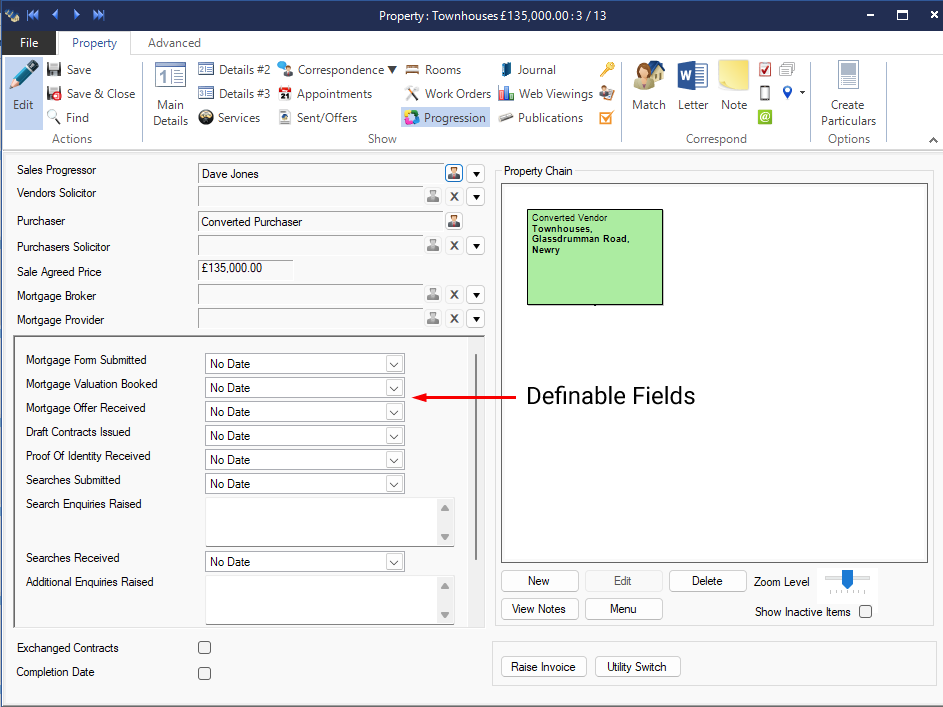Go to next record arrow

click(76, 14)
